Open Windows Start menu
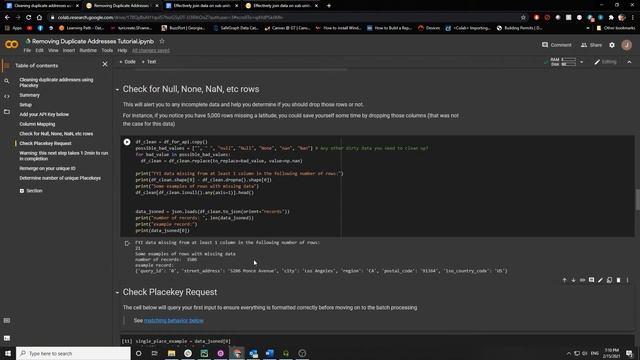The height and width of the screenshot is (360, 640). point(8,353)
